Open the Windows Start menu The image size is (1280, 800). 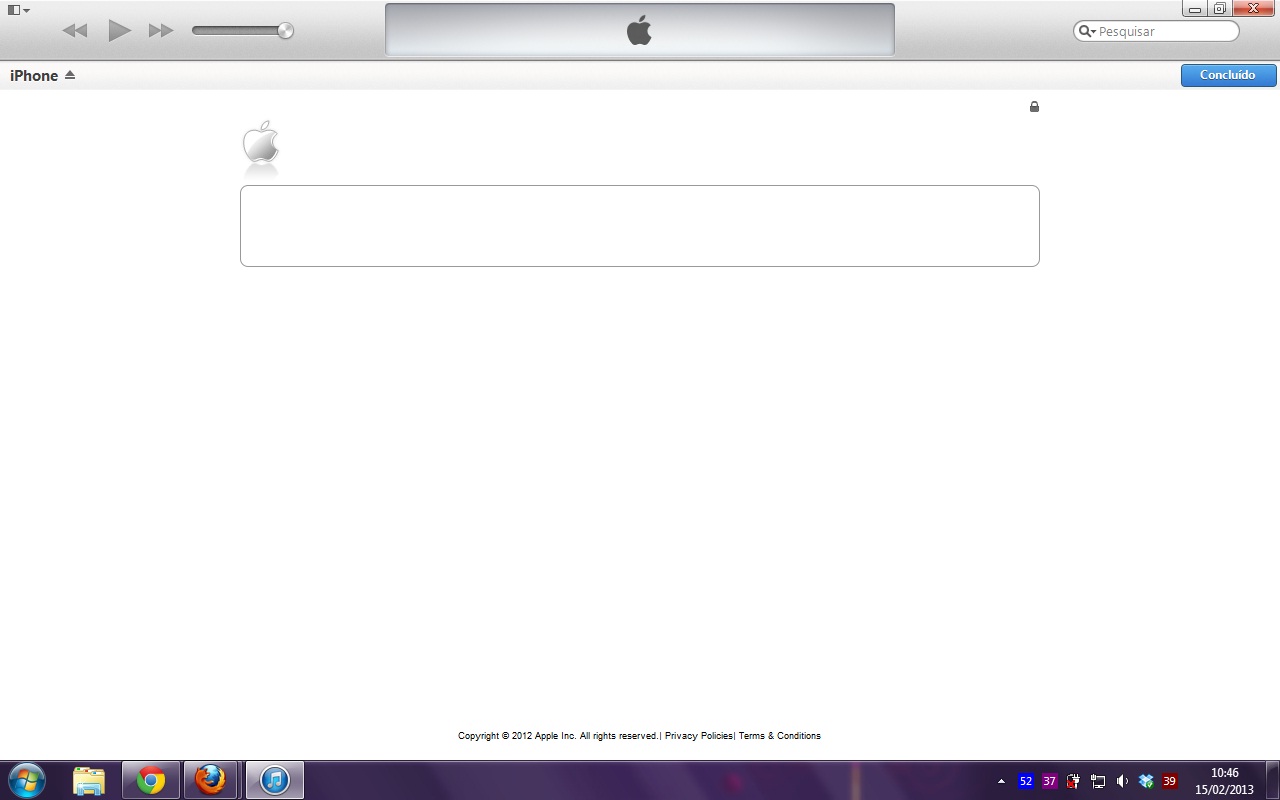tap(27, 780)
